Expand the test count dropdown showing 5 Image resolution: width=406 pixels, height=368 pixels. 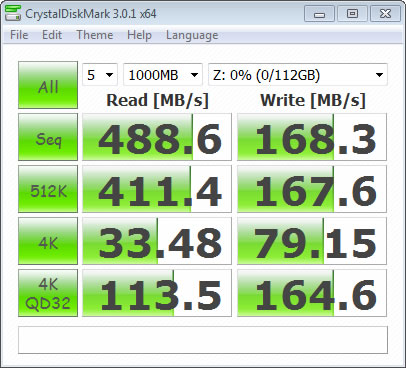pyautogui.click(x=100, y=75)
